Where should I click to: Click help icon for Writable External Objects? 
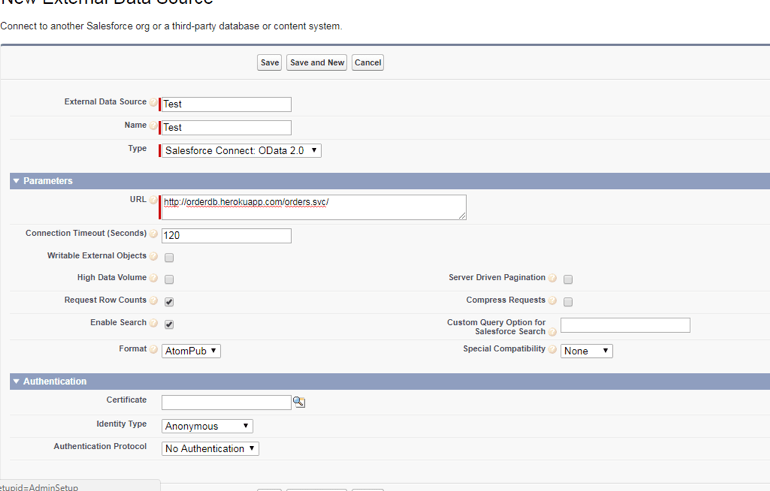pyautogui.click(x=153, y=256)
